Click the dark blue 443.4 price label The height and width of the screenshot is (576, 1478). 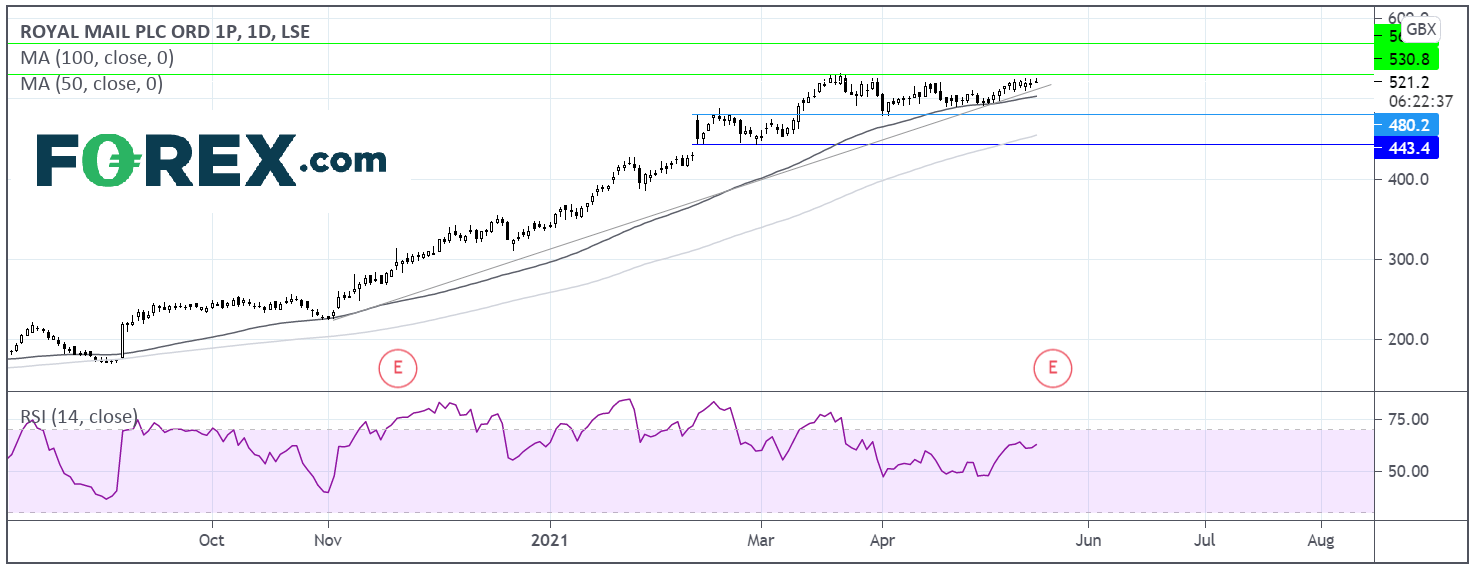point(1408,148)
